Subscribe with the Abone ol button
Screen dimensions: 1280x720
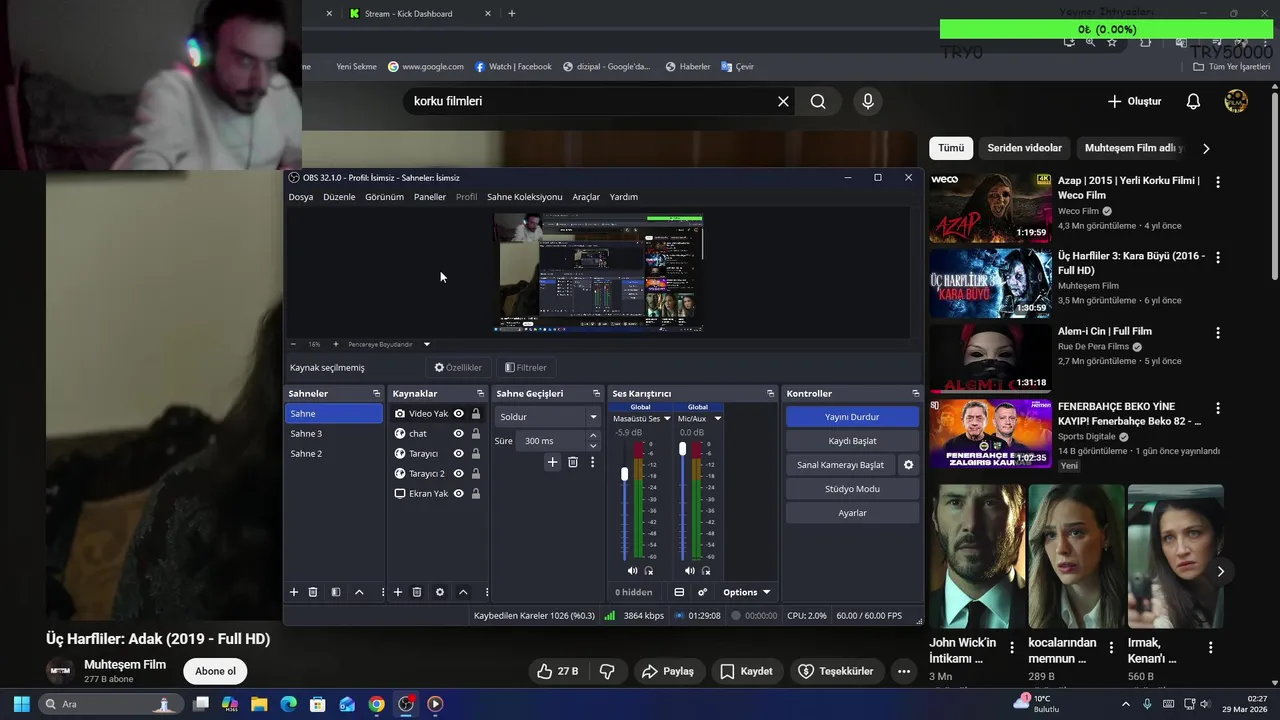coord(216,671)
